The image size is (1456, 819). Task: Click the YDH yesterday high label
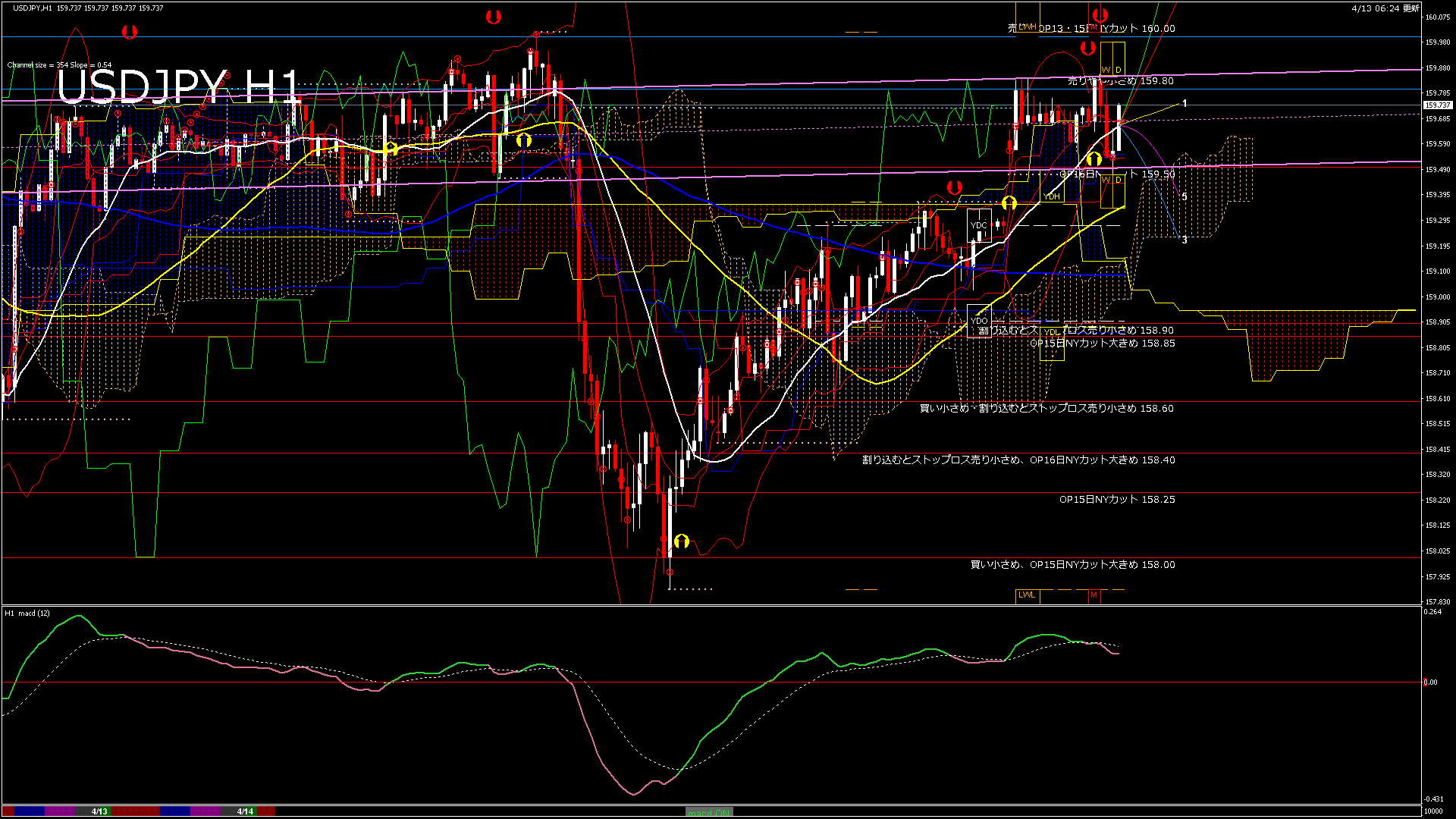[1052, 197]
